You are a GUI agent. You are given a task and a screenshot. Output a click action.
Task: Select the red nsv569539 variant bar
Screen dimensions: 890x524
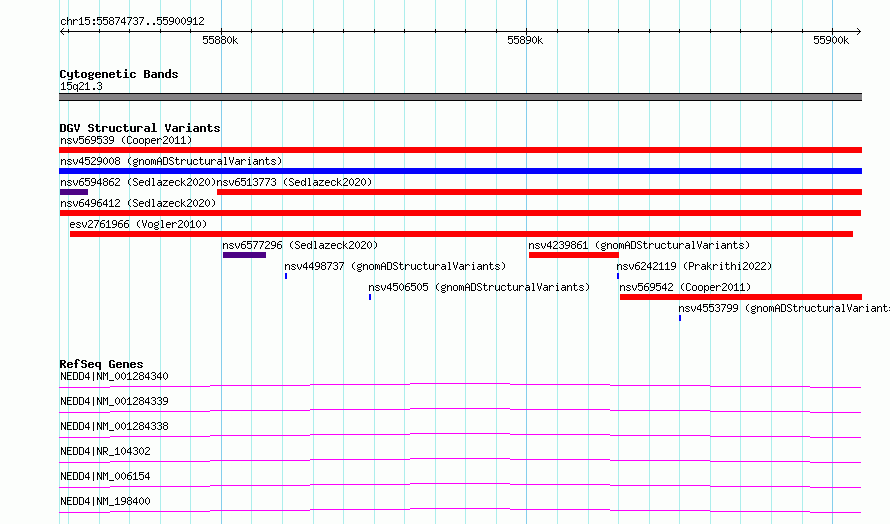click(x=460, y=150)
